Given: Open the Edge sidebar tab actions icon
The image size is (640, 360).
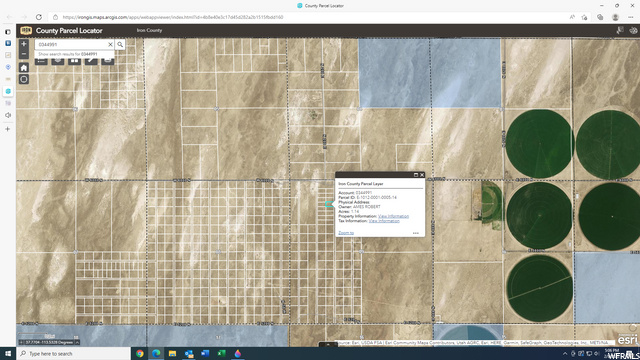Looking at the screenshot, I should click(x=8, y=32).
